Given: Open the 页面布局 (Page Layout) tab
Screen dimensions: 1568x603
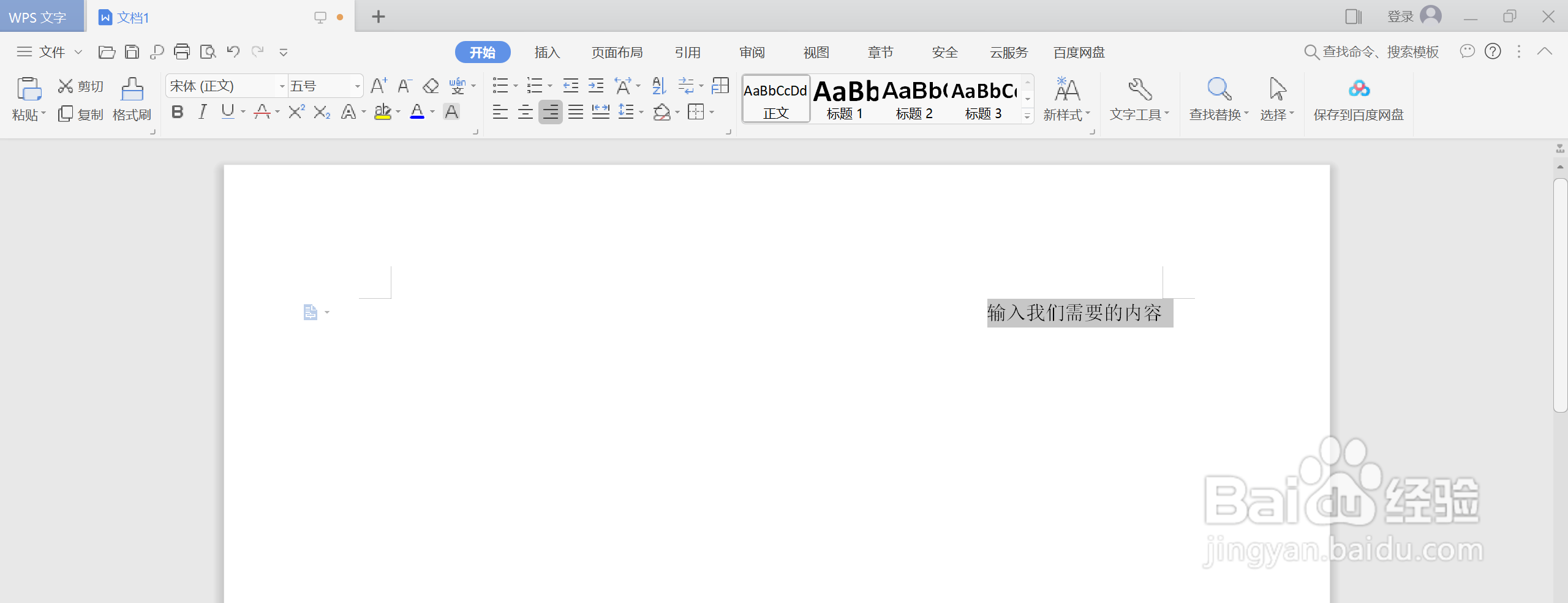Looking at the screenshot, I should (x=617, y=52).
